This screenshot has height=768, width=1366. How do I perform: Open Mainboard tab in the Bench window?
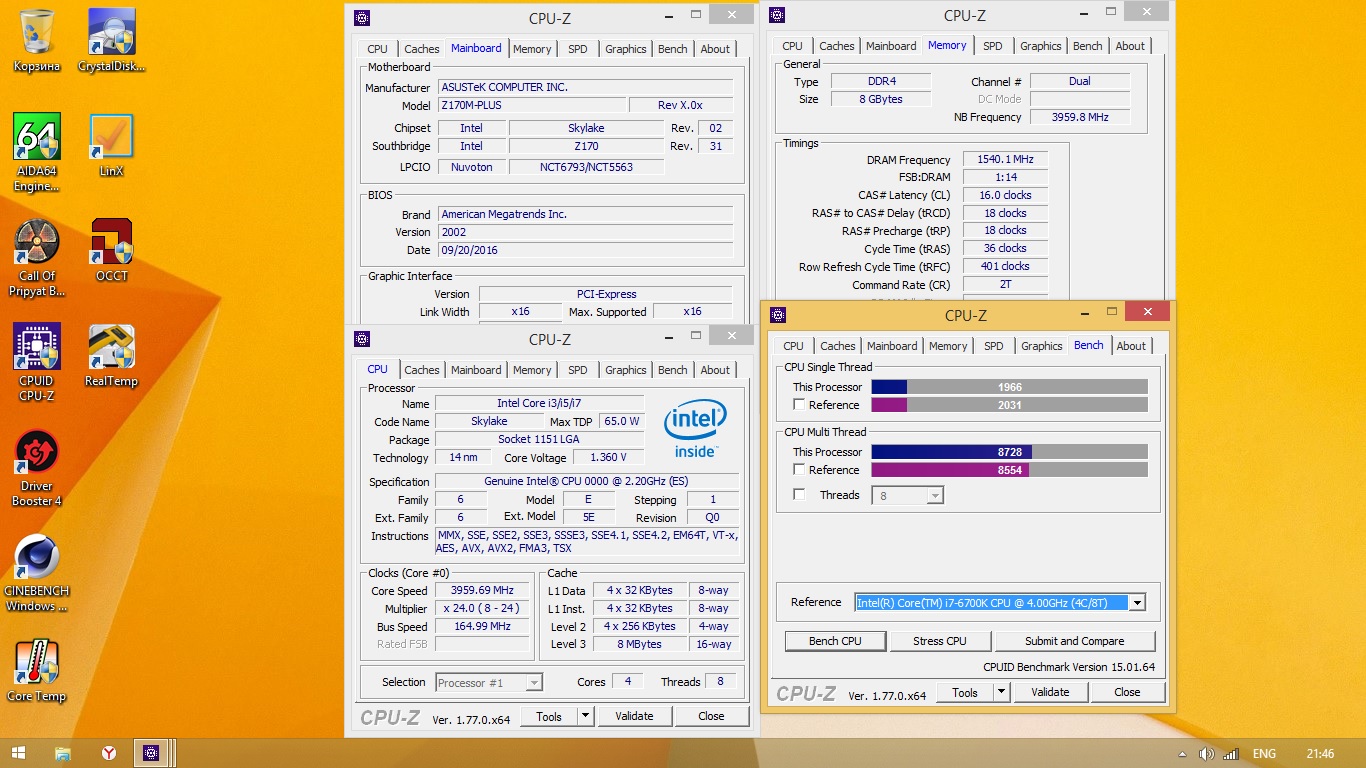tap(892, 346)
